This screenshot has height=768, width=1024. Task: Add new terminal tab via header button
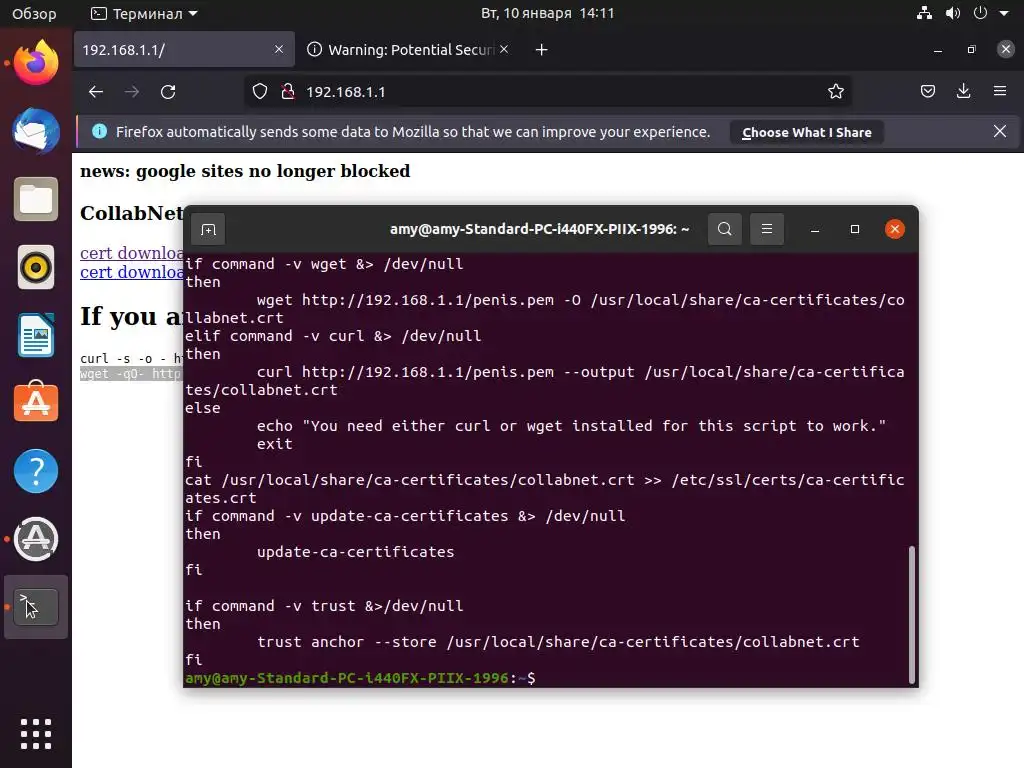[x=208, y=229]
